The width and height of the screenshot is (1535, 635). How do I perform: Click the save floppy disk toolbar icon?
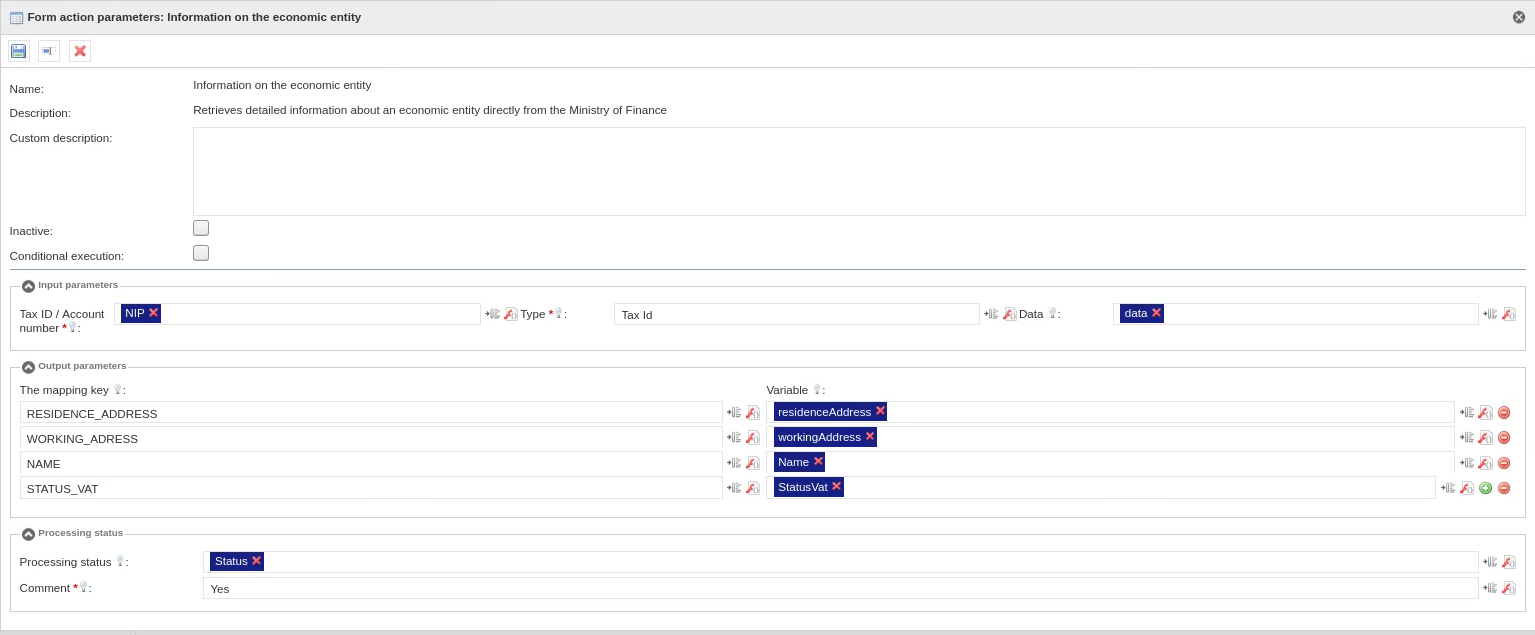pos(18,51)
